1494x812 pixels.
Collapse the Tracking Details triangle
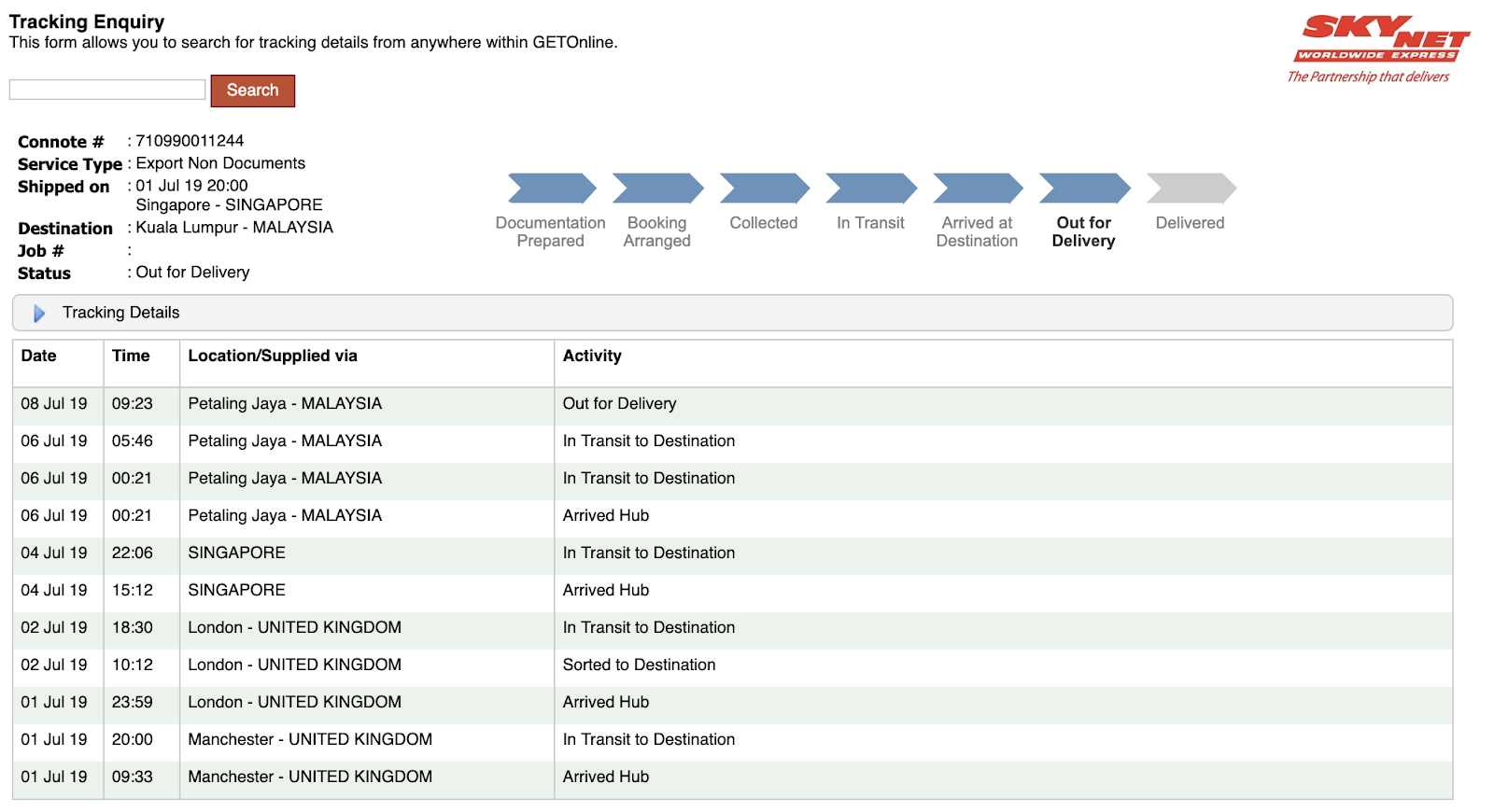pyautogui.click(x=38, y=314)
